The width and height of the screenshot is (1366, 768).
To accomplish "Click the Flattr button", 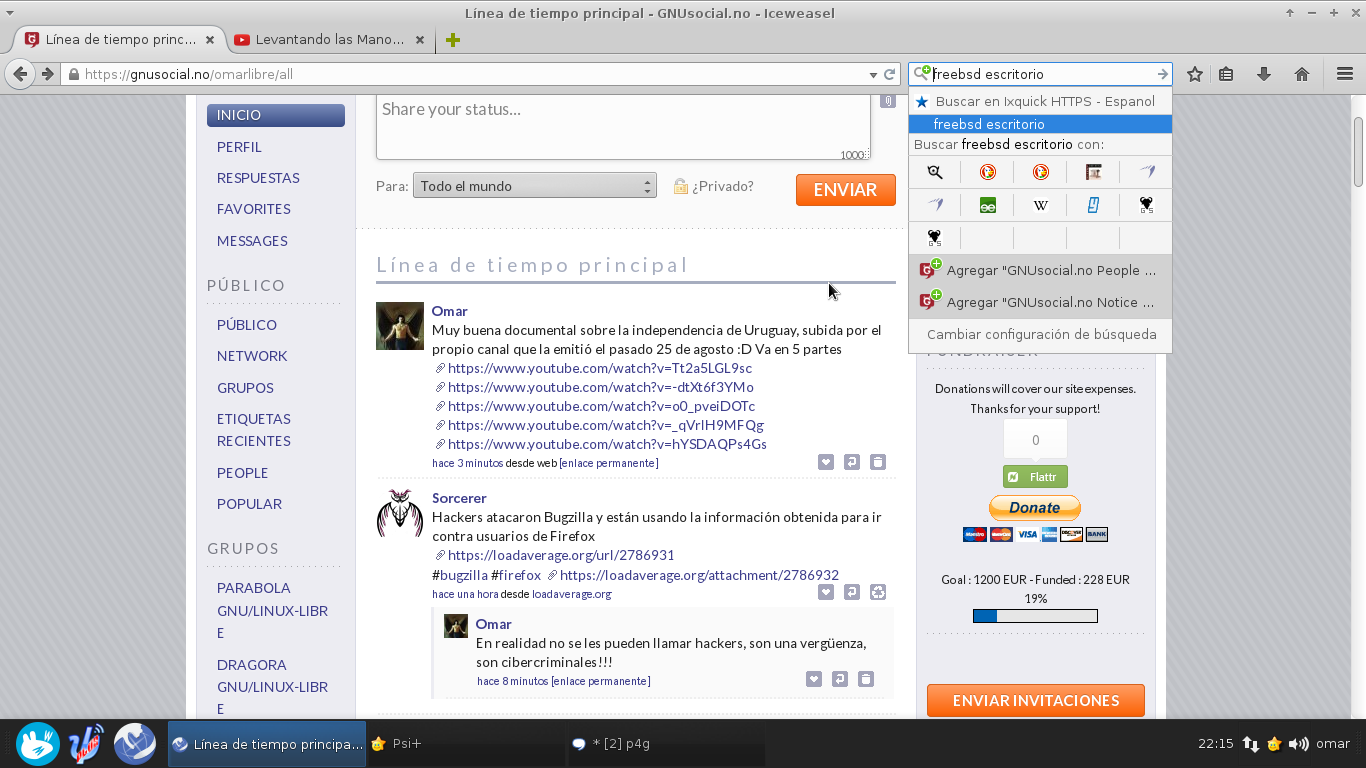I will [x=1035, y=477].
